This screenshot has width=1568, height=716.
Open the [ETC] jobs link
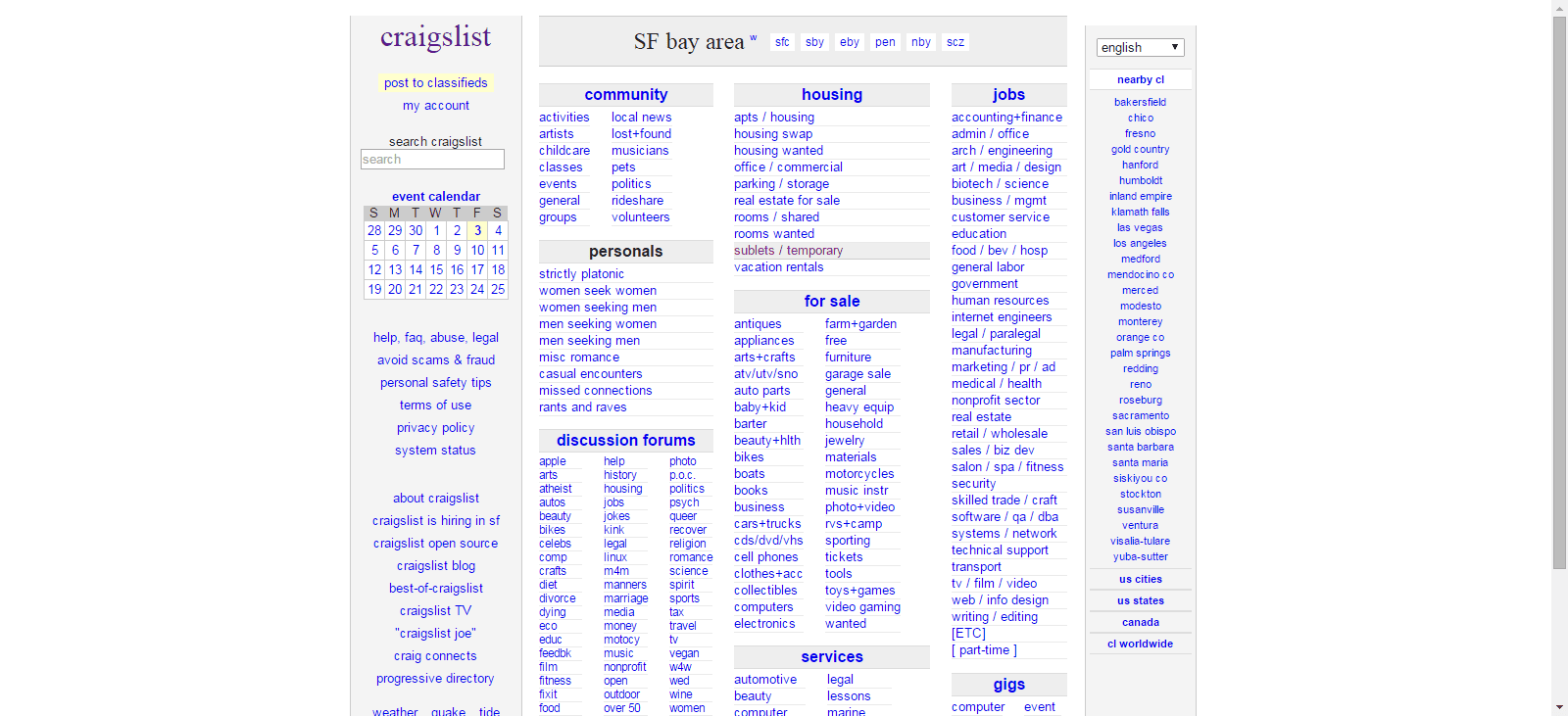coord(968,634)
